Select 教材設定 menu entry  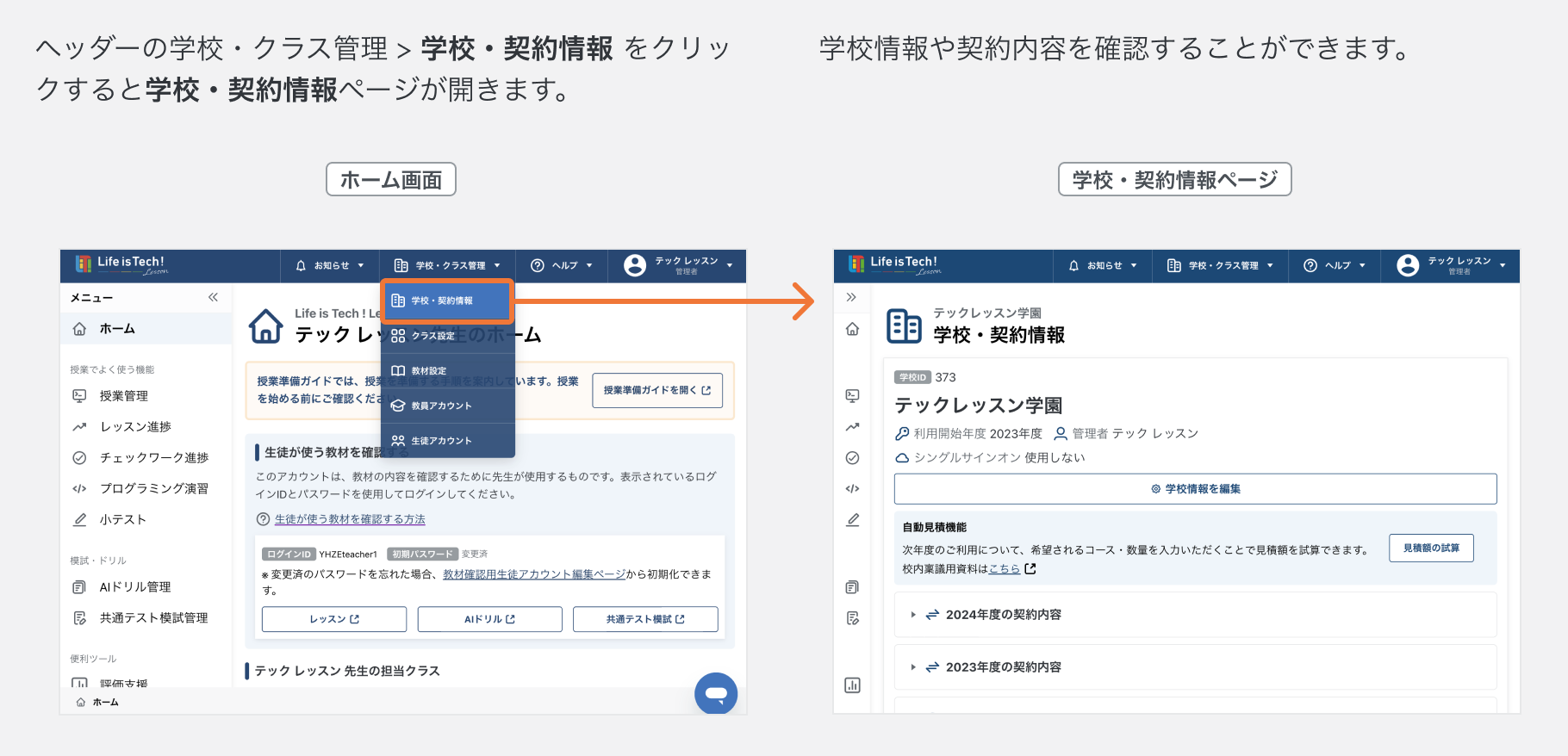coord(447,371)
